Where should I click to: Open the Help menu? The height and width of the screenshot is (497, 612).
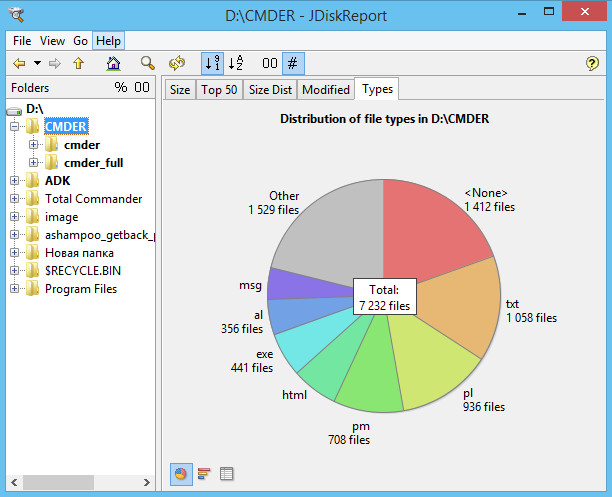(109, 41)
